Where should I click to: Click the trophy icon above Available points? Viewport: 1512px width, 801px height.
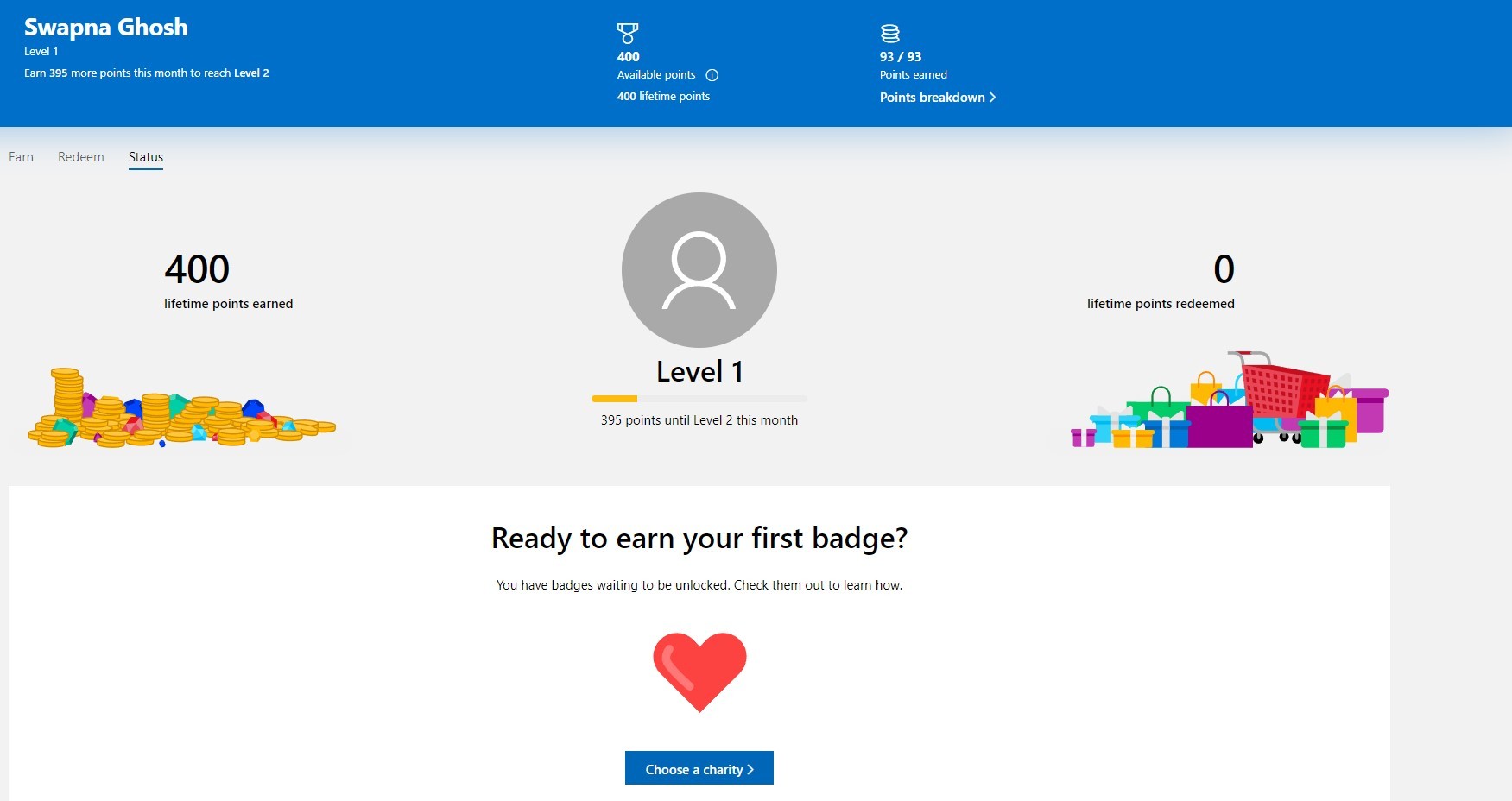pos(628,33)
